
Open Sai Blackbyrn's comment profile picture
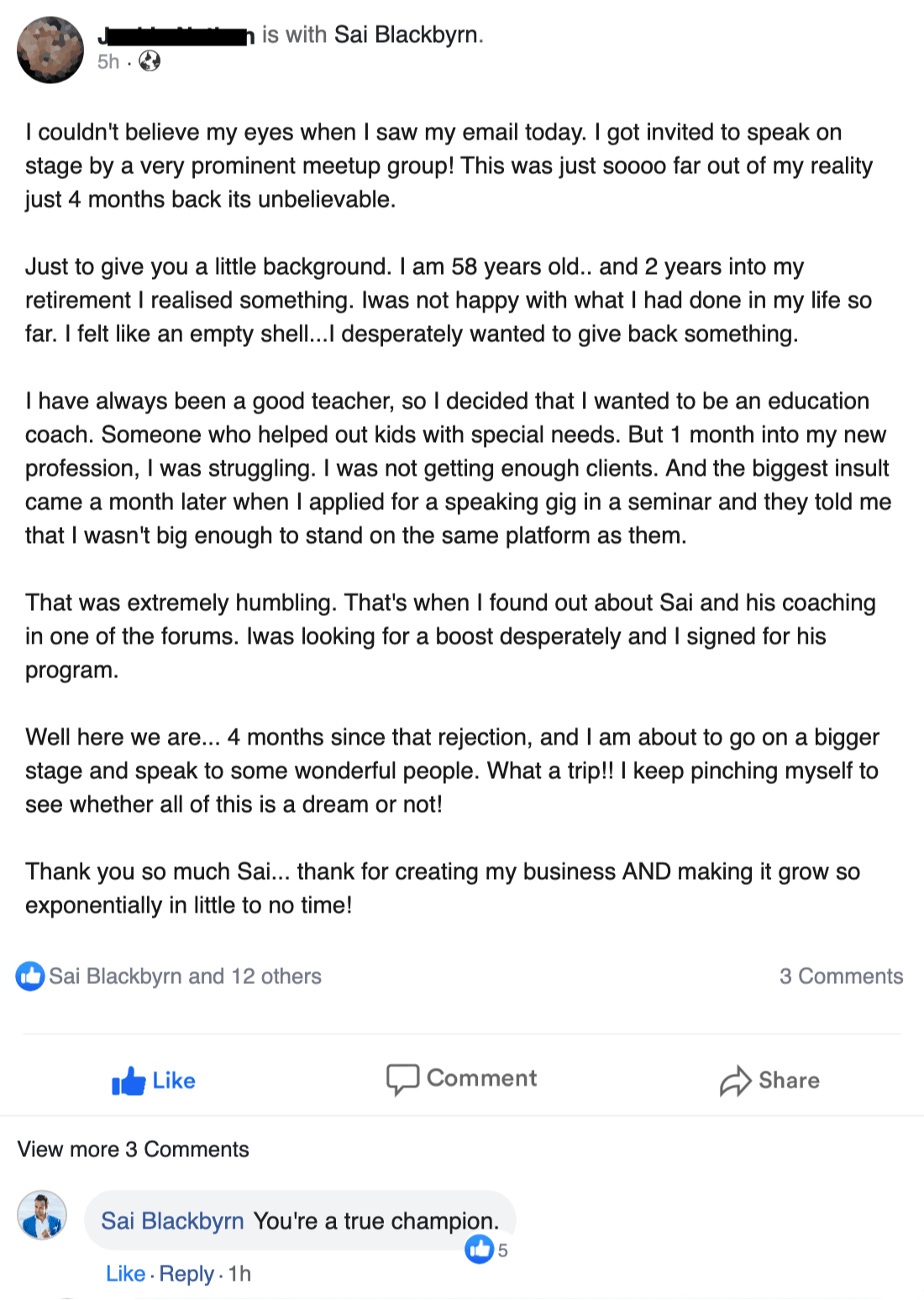(42, 1215)
